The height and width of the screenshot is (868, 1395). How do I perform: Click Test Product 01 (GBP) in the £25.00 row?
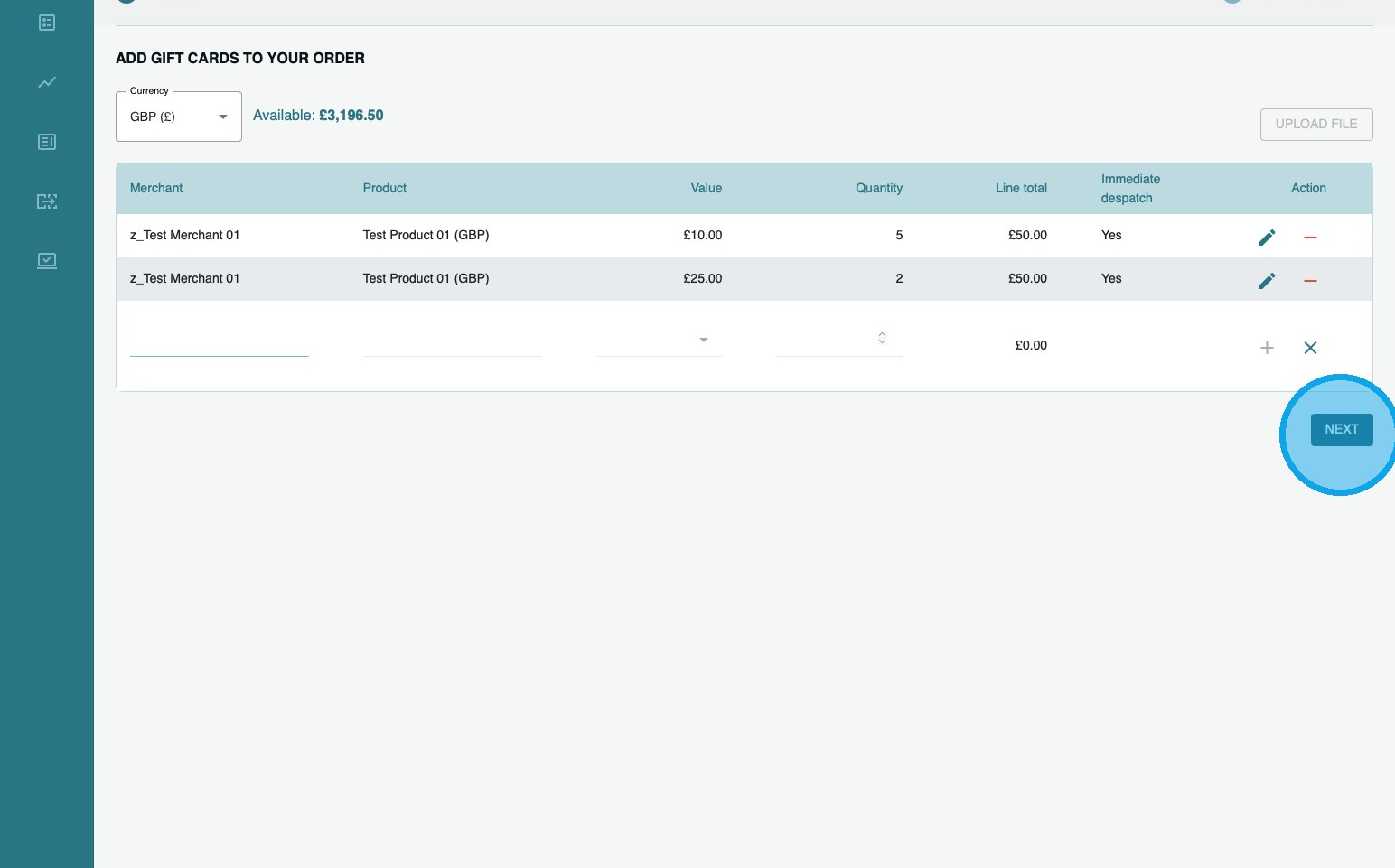426,278
